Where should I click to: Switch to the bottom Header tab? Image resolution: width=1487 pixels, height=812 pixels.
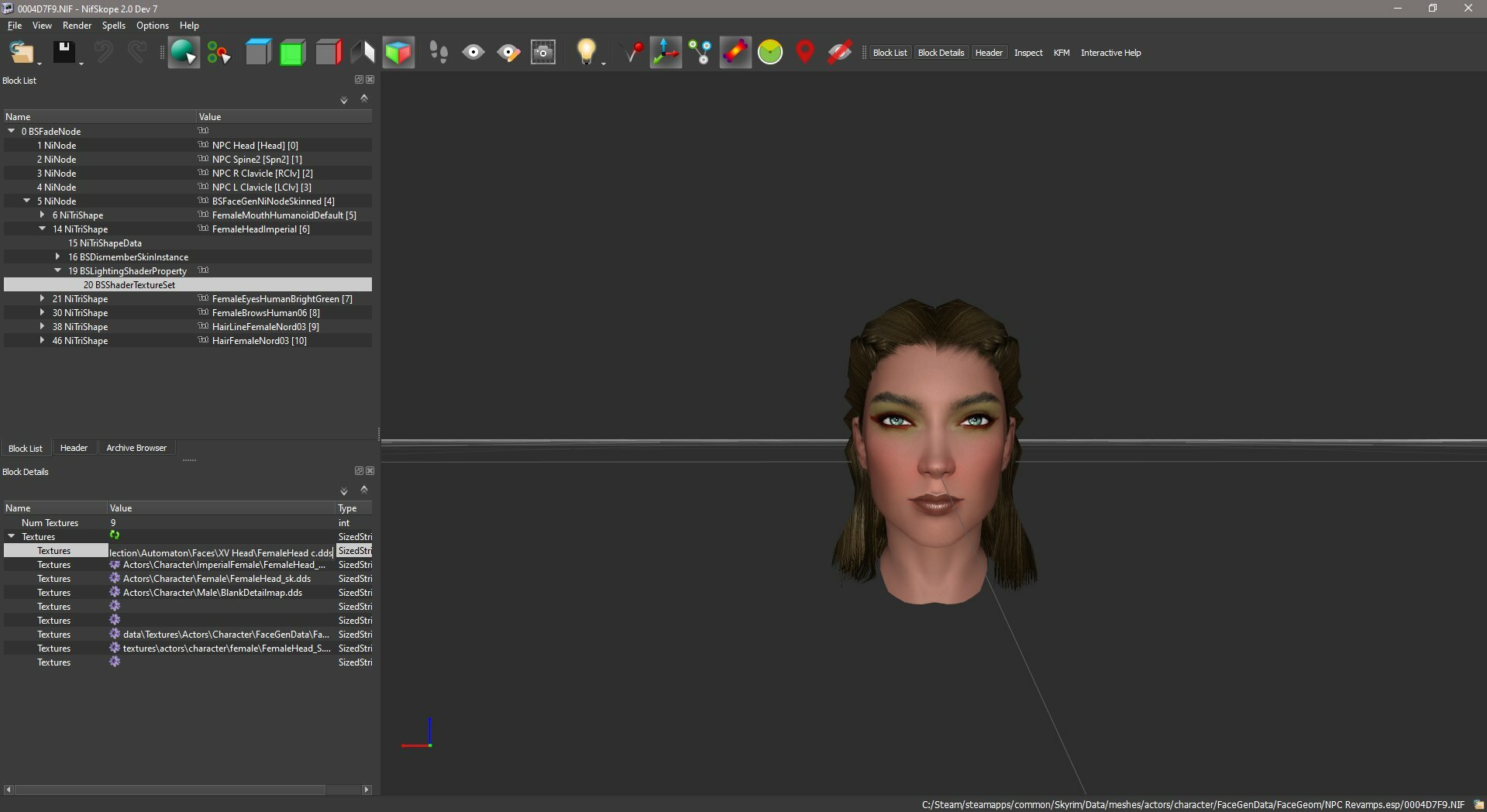[x=74, y=448]
